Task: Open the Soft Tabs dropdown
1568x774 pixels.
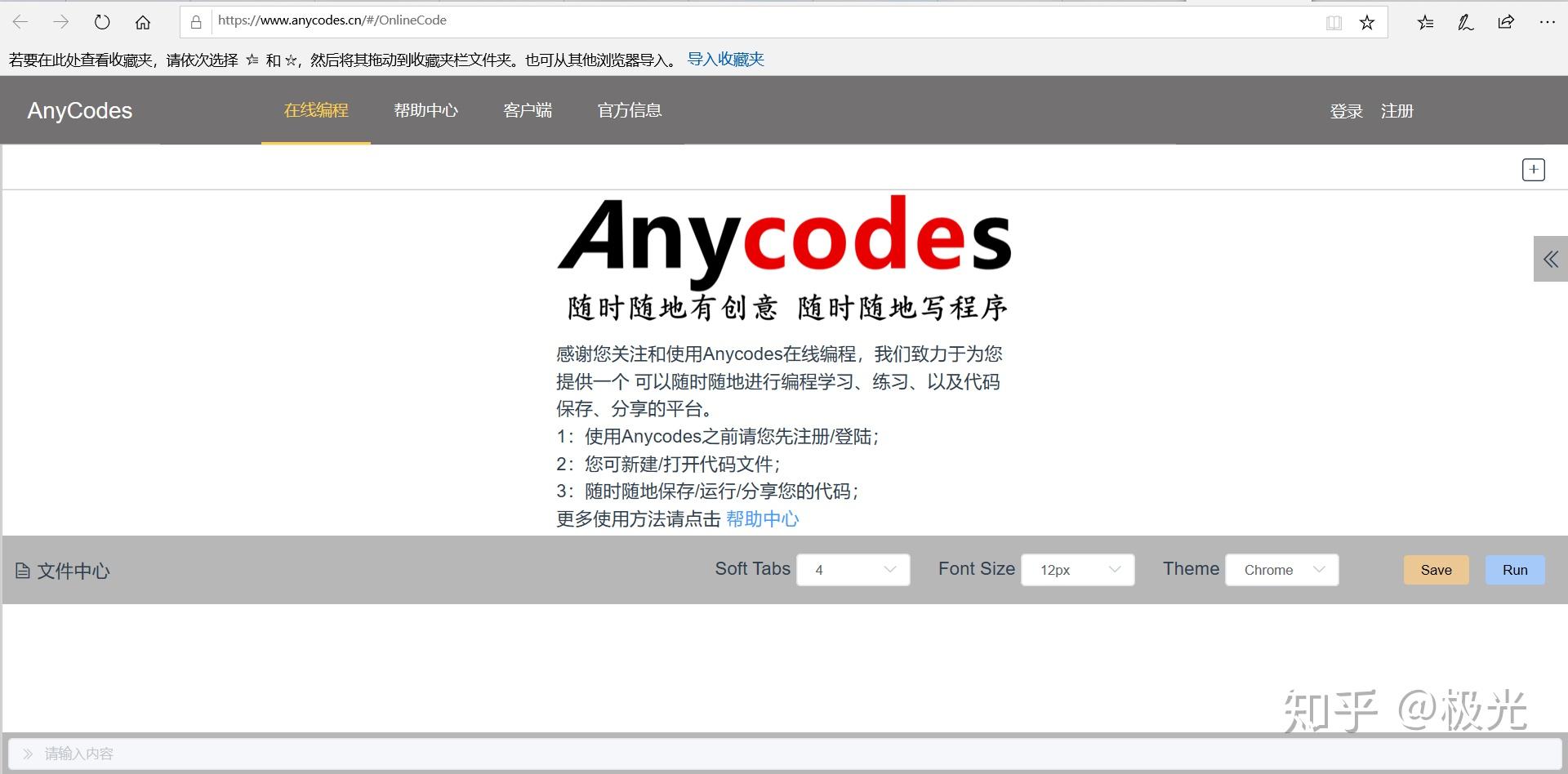Action: pyautogui.click(x=853, y=570)
